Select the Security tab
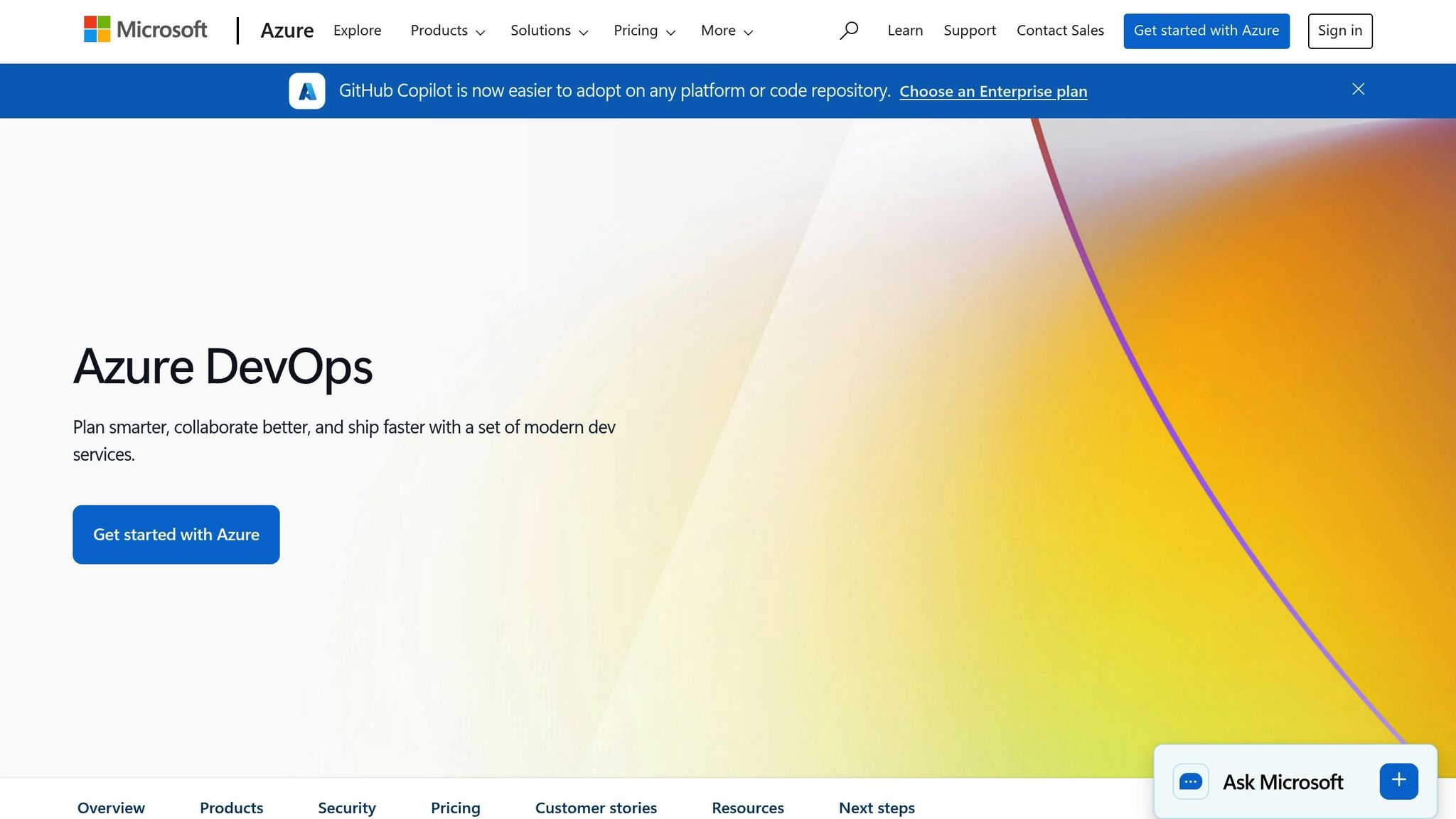 (347, 808)
